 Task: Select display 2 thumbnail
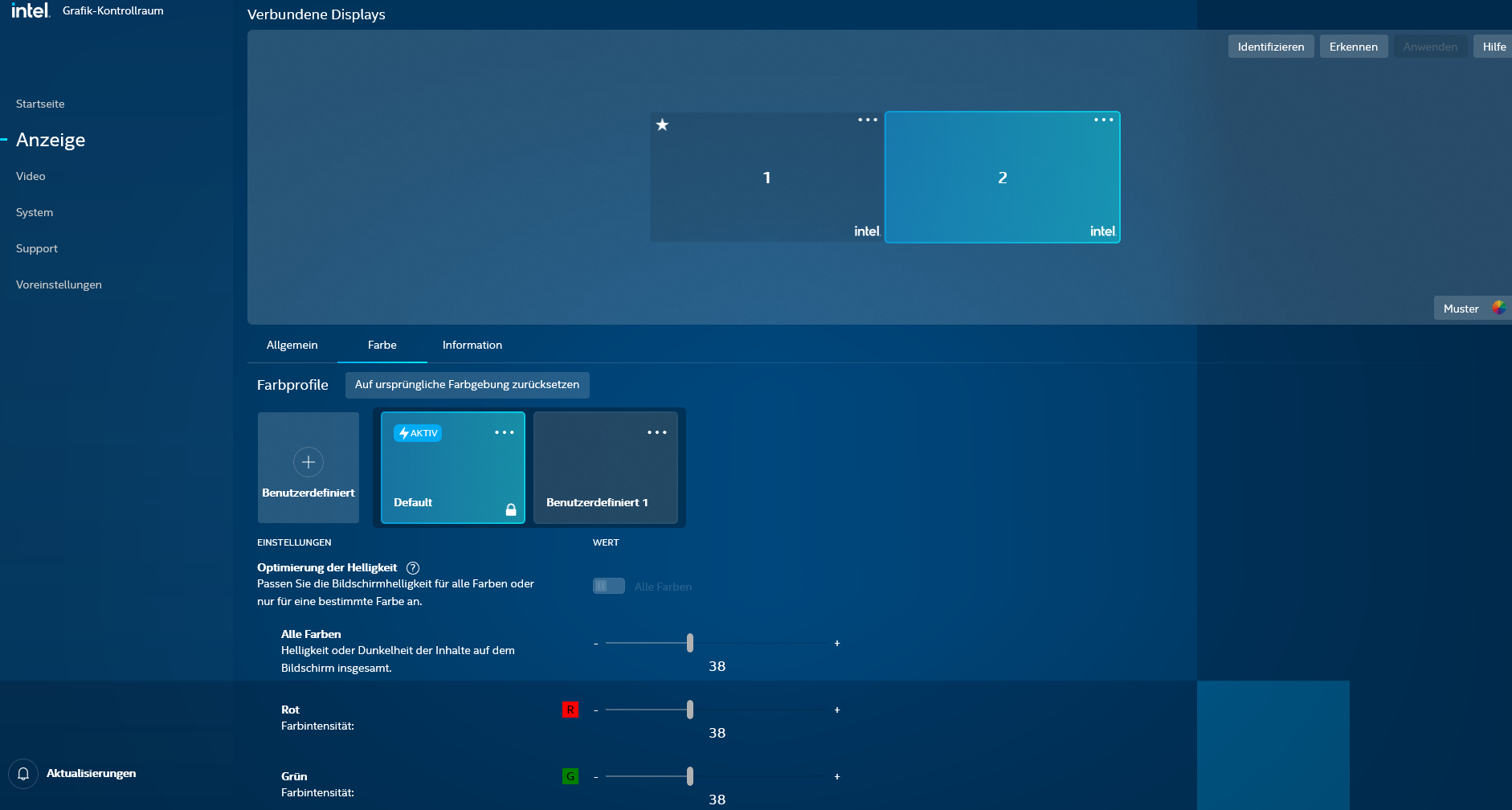1003,177
